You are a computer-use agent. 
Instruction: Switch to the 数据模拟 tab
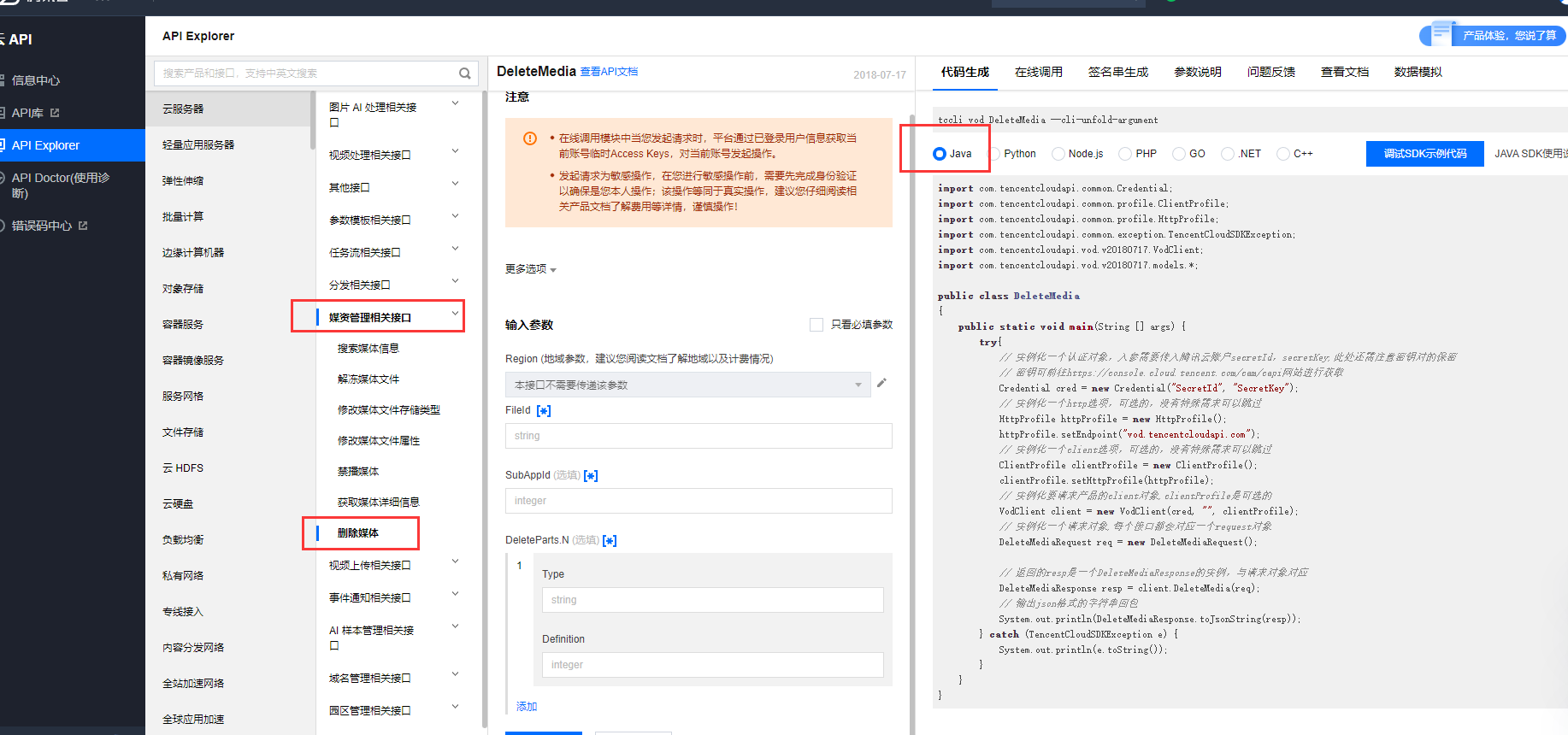(1418, 72)
